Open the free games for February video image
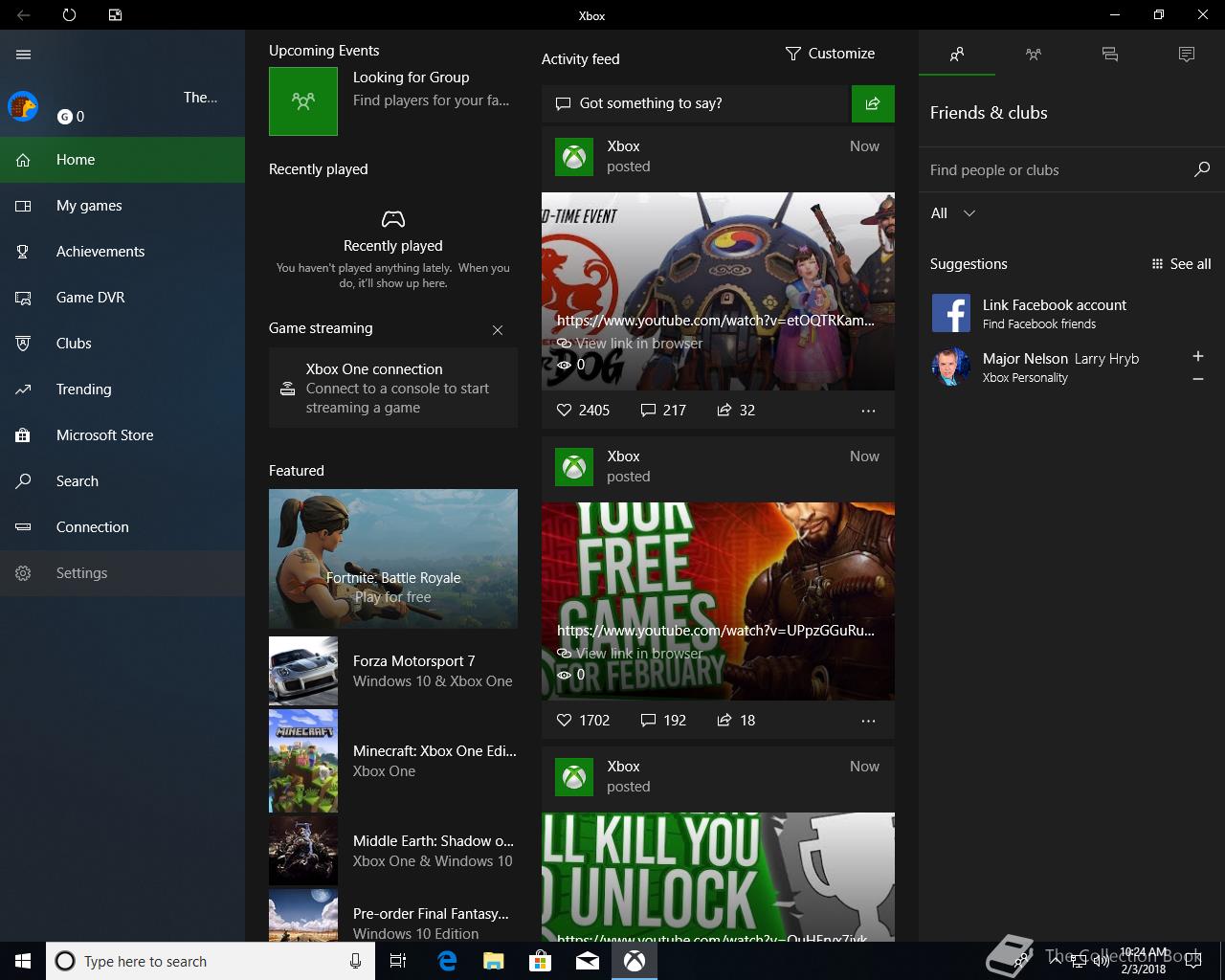1225x980 pixels. [x=718, y=601]
